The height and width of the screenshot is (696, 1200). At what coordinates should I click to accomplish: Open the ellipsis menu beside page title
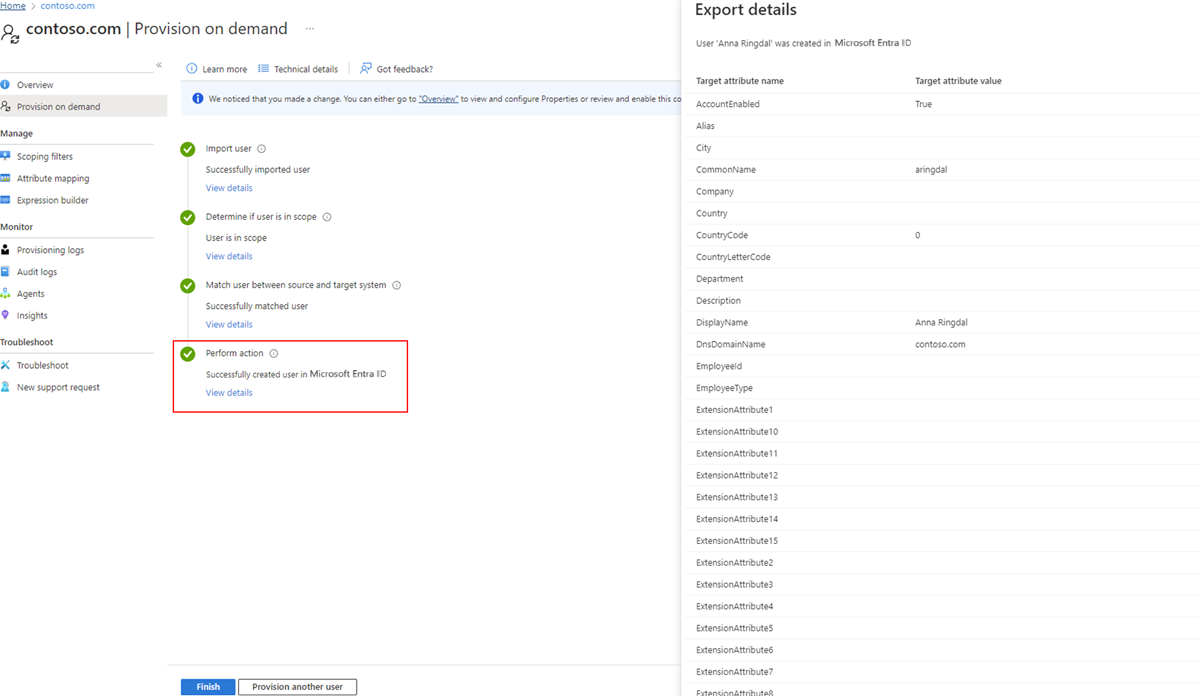(x=310, y=29)
